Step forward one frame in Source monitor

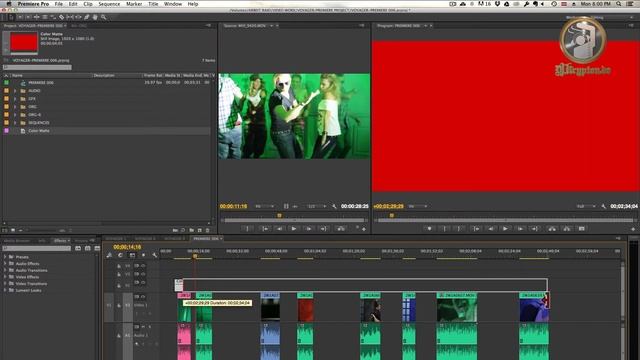pyautogui.click(x=309, y=229)
